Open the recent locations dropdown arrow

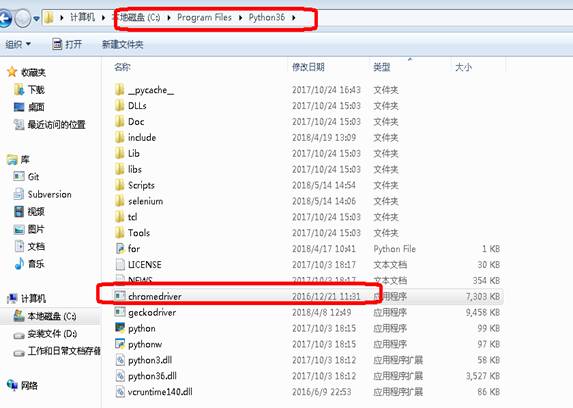36,18
